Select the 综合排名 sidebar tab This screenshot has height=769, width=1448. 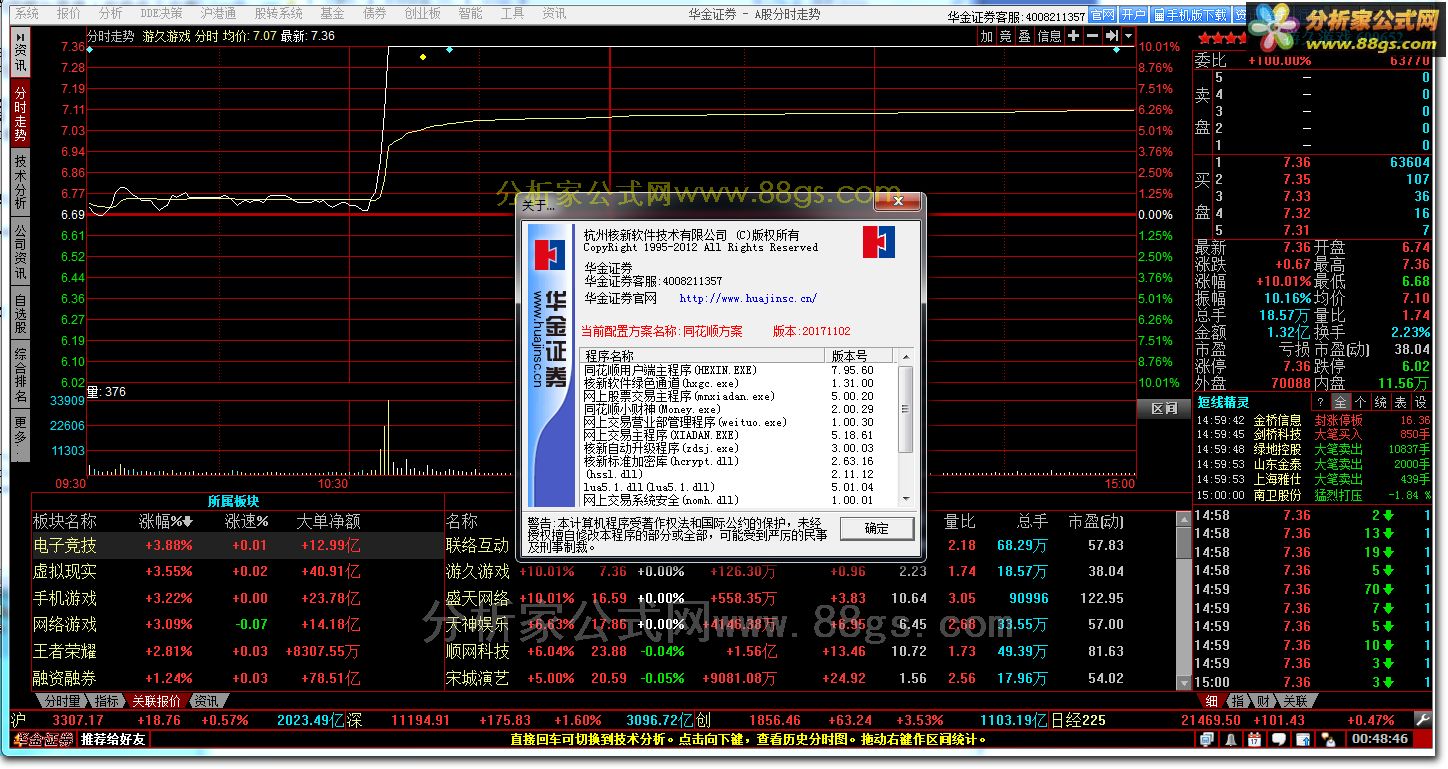[x=21, y=375]
